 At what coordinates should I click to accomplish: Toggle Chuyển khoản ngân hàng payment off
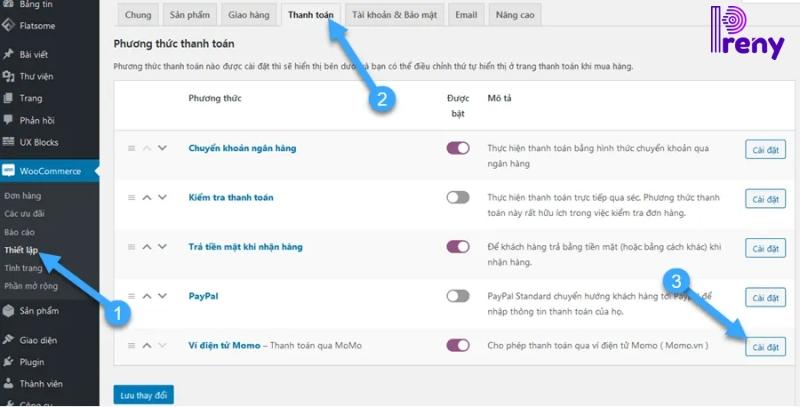[x=458, y=148]
